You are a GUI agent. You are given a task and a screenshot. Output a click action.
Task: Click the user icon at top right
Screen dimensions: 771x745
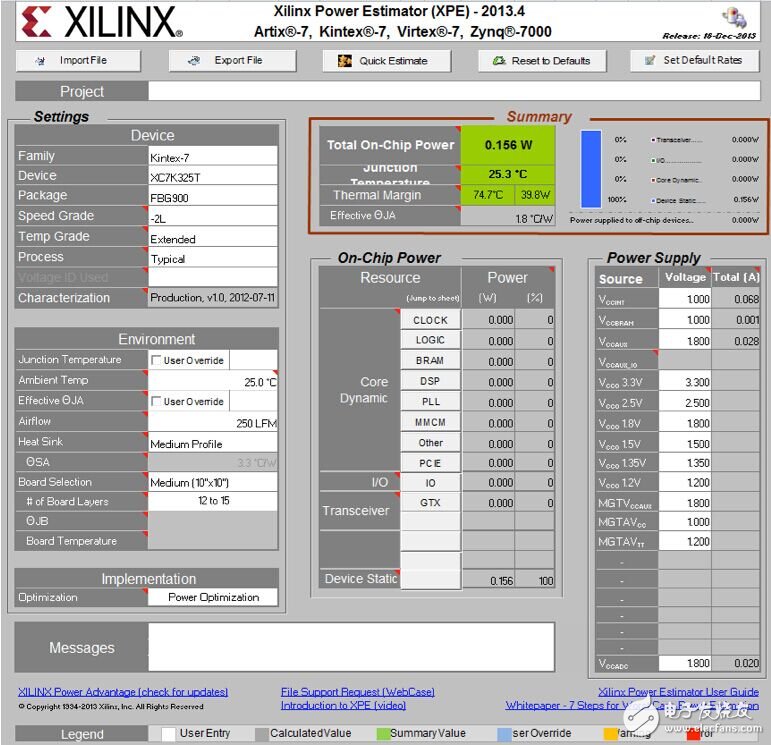735,18
